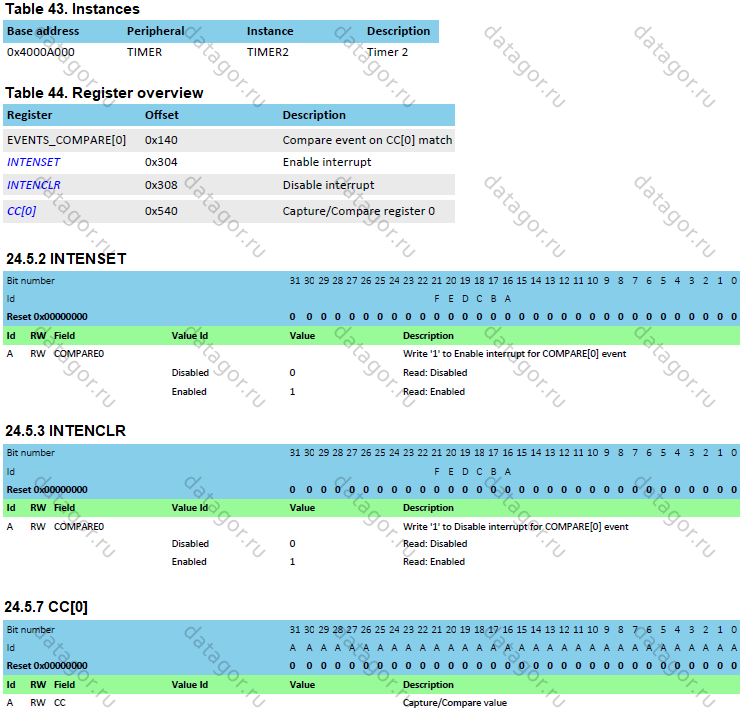Click 'Reset 0x00000000' in INTENSET table

pyautogui.click(x=47, y=317)
